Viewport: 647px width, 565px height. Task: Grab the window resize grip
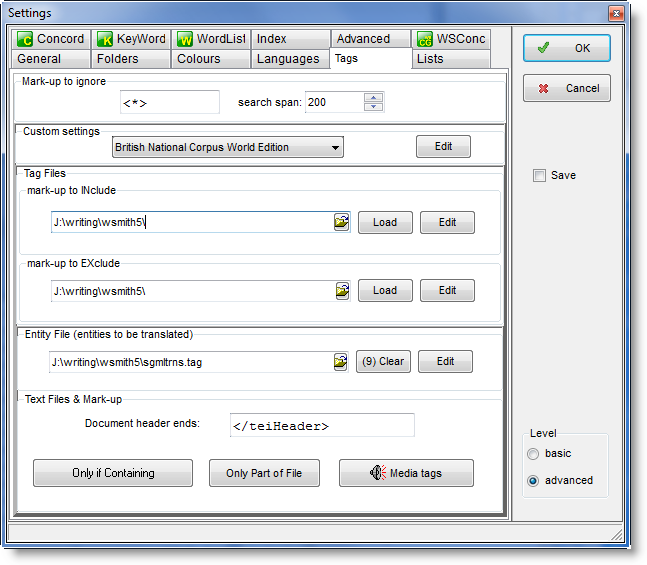pyautogui.click(x=617, y=535)
